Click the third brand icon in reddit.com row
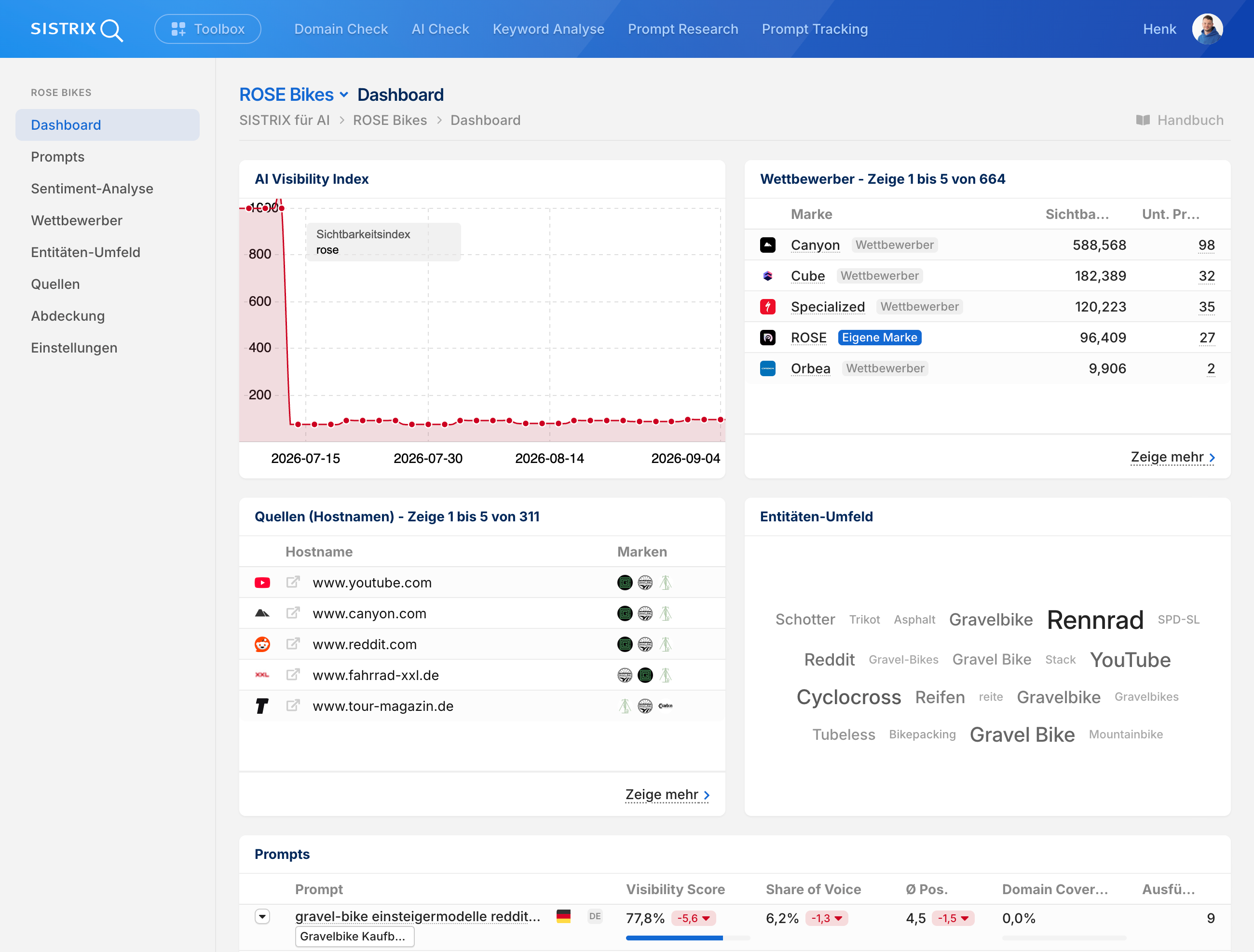The height and width of the screenshot is (952, 1254). [666, 645]
